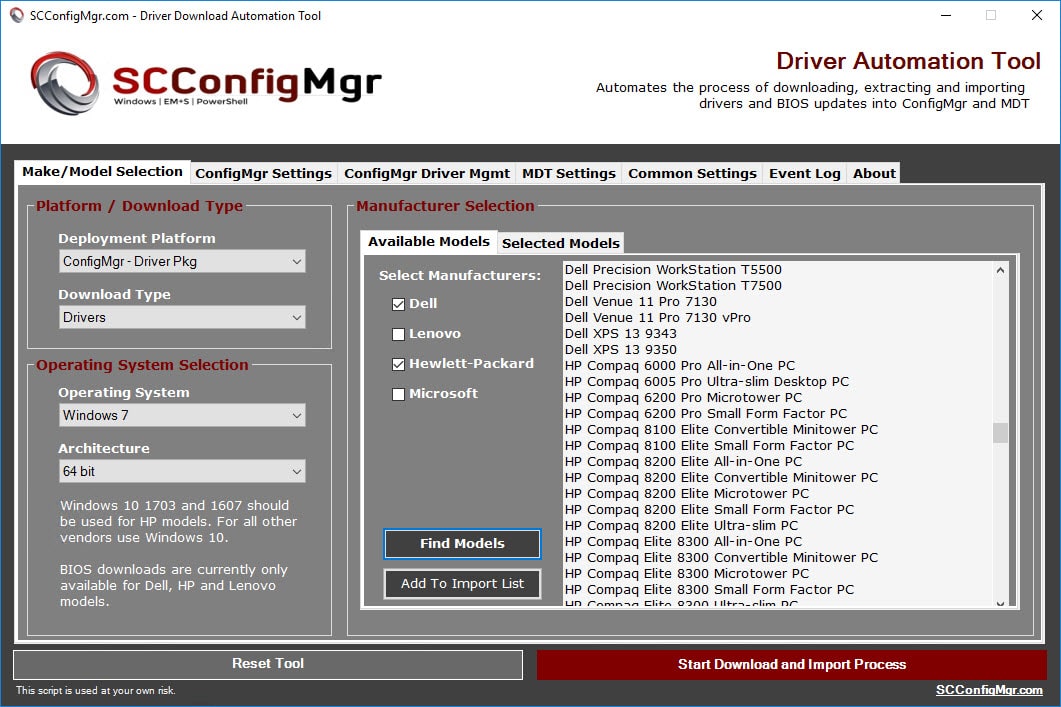Viewport: 1061px width, 707px height.
Task: Open the Operating System dropdown
Action: (x=182, y=415)
